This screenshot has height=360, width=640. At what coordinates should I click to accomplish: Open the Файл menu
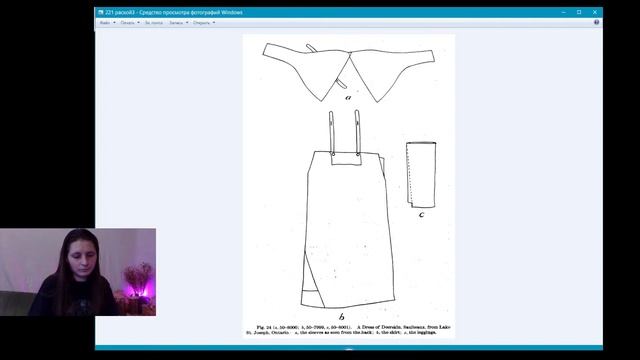click(108, 23)
